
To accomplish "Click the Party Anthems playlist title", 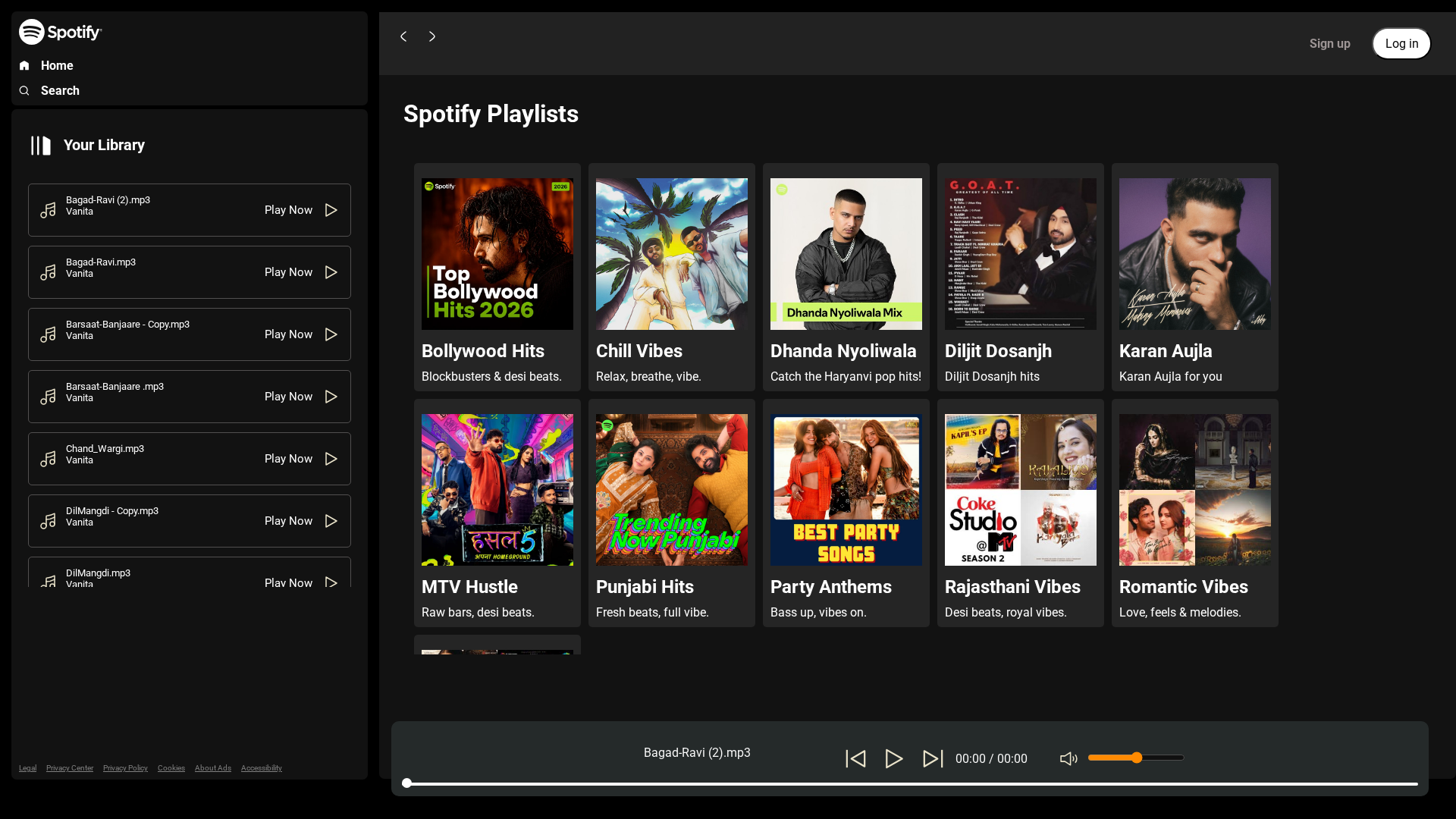I will [831, 587].
